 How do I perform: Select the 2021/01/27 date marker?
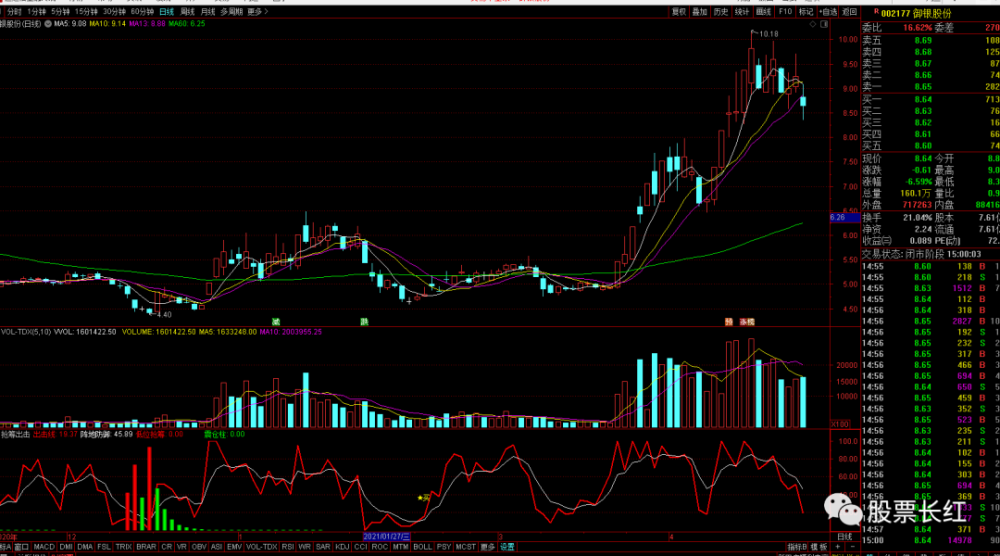pos(386,537)
